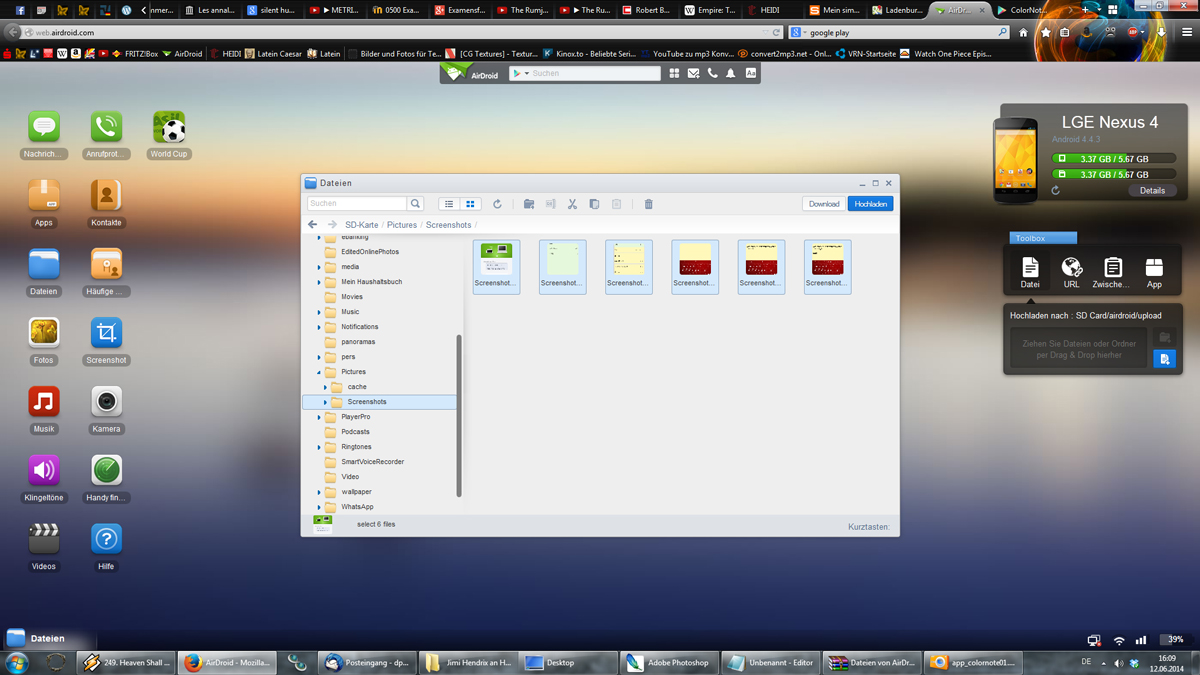Expand the Notifications folder node

point(319,327)
